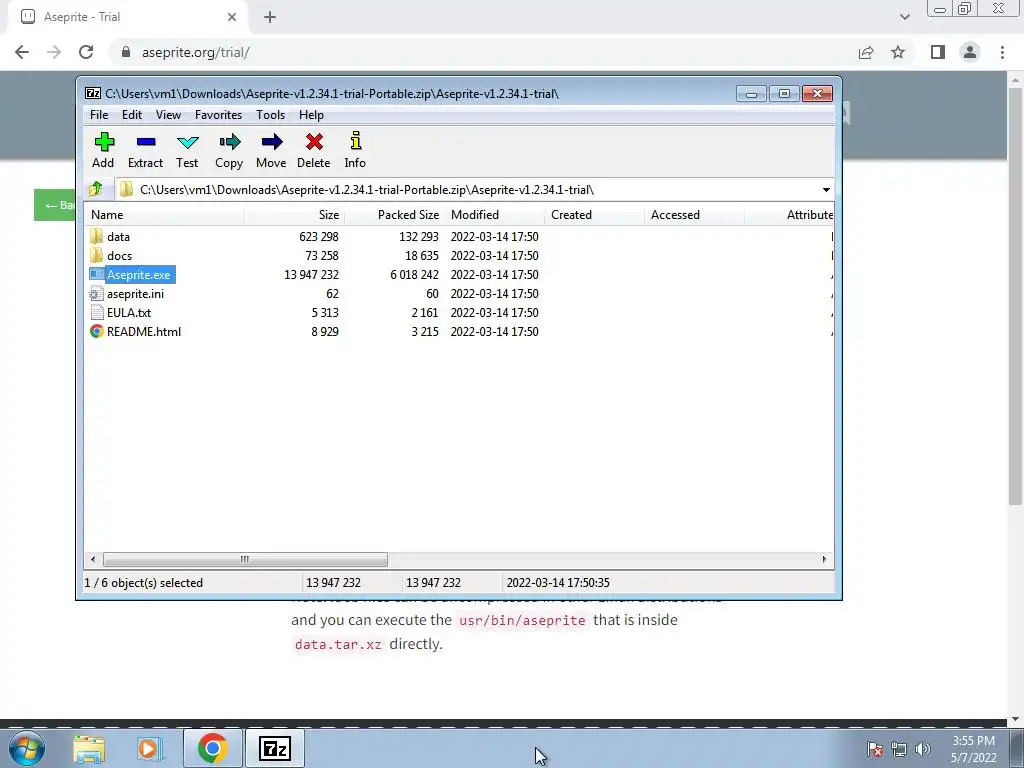Select the docs folder icon
The height and width of the screenshot is (768, 1024).
(97, 255)
